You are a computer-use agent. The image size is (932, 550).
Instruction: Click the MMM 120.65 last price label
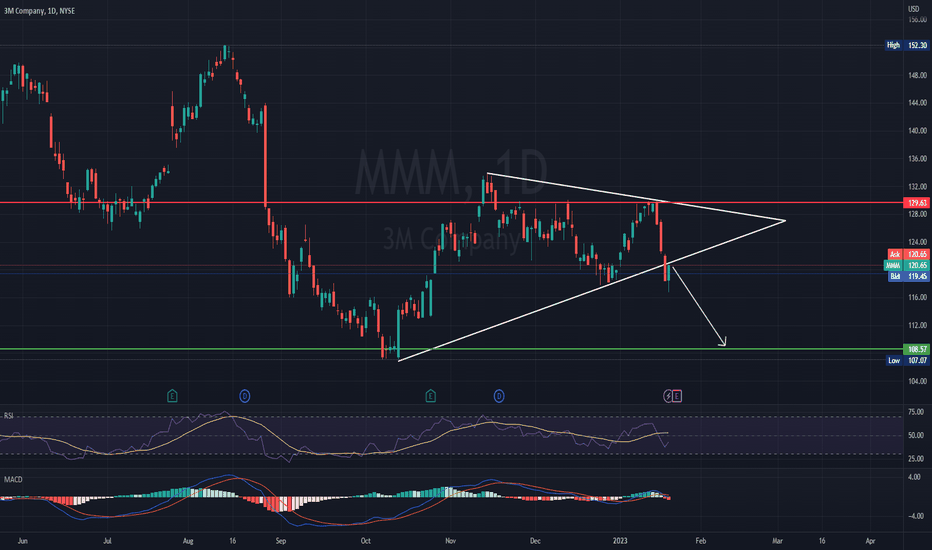click(906, 266)
